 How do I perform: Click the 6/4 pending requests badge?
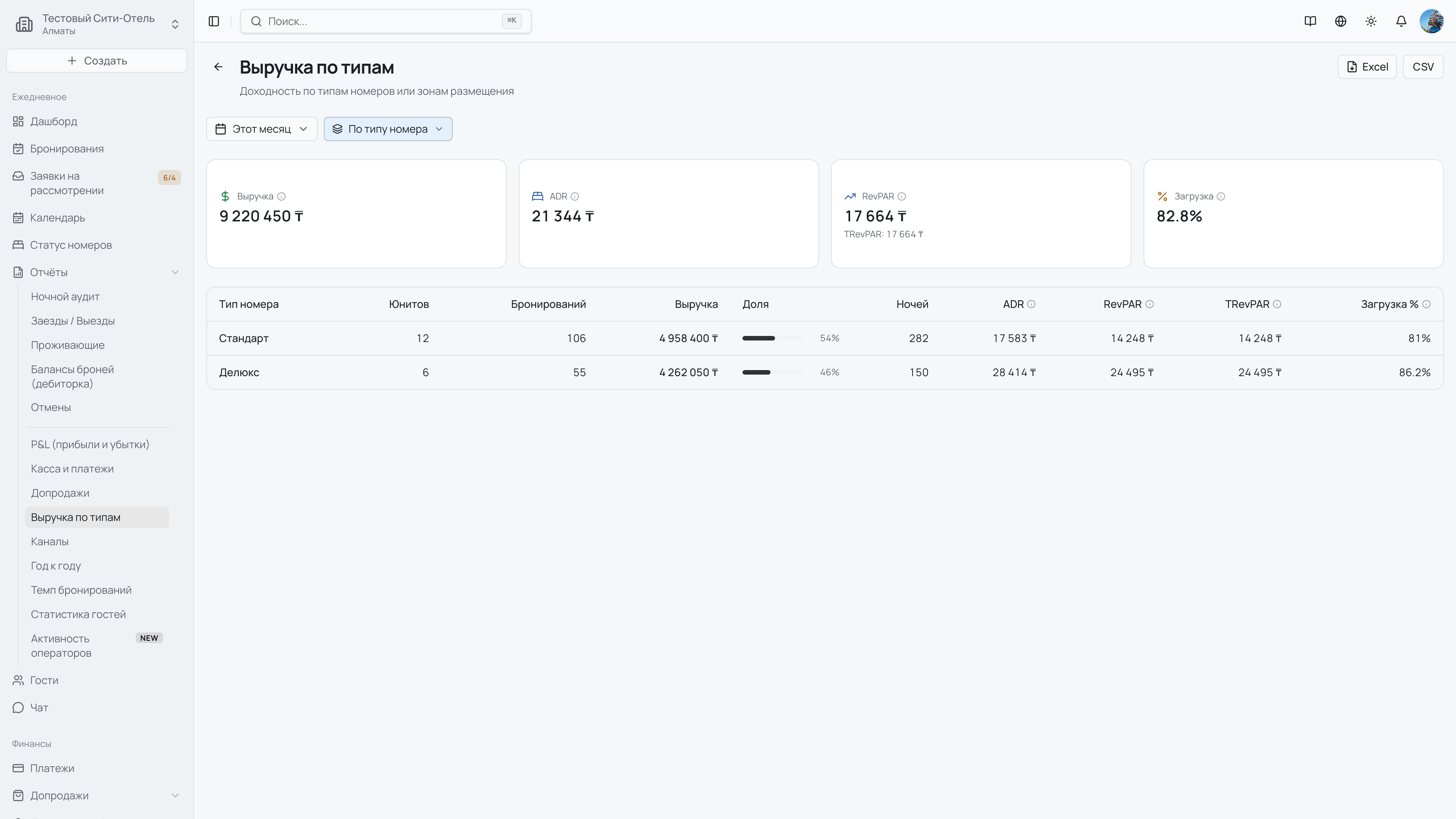click(x=169, y=177)
